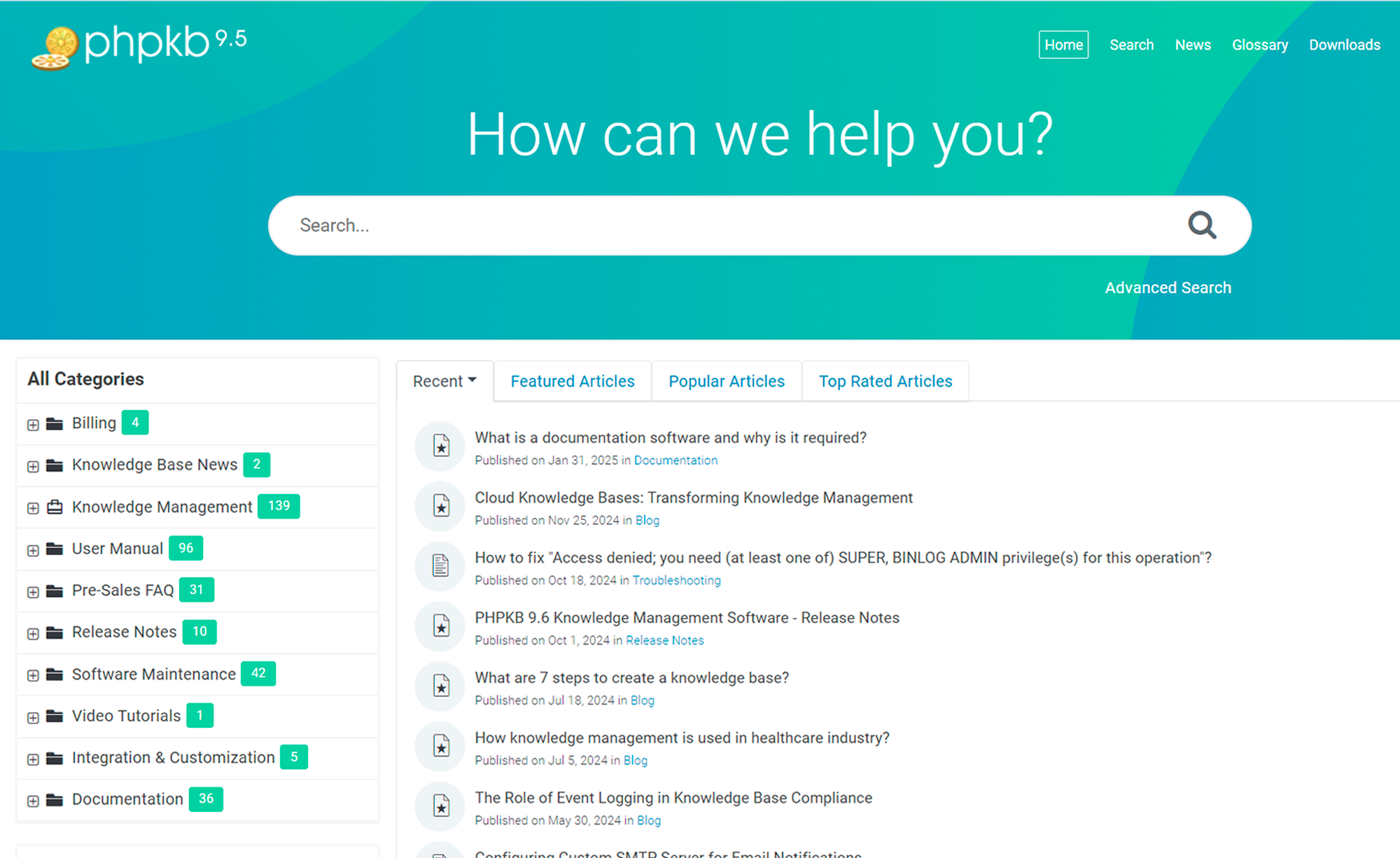
Task: Open the Glossary navigation menu item
Action: [x=1259, y=45]
